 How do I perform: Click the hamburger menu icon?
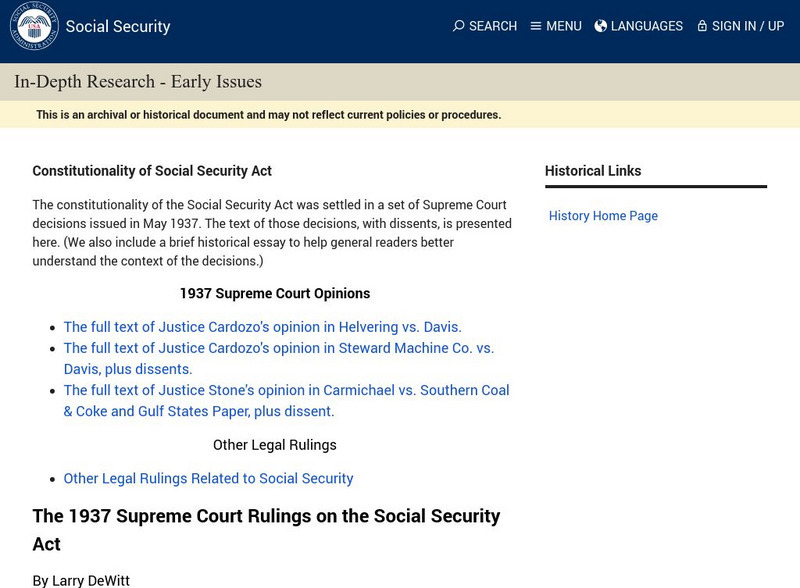pos(536,26)
